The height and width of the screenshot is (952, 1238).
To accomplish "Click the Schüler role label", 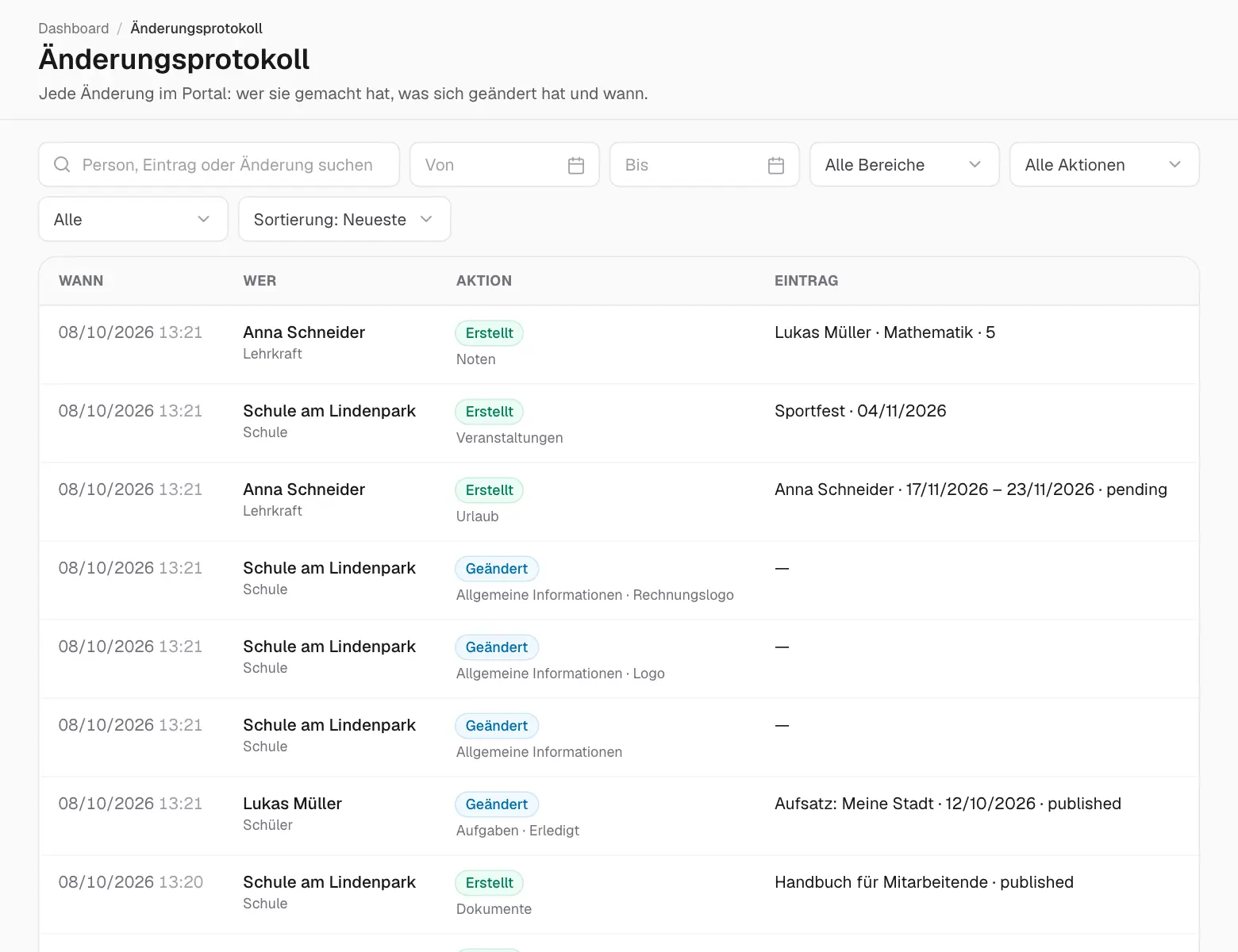I will point(267,825).
